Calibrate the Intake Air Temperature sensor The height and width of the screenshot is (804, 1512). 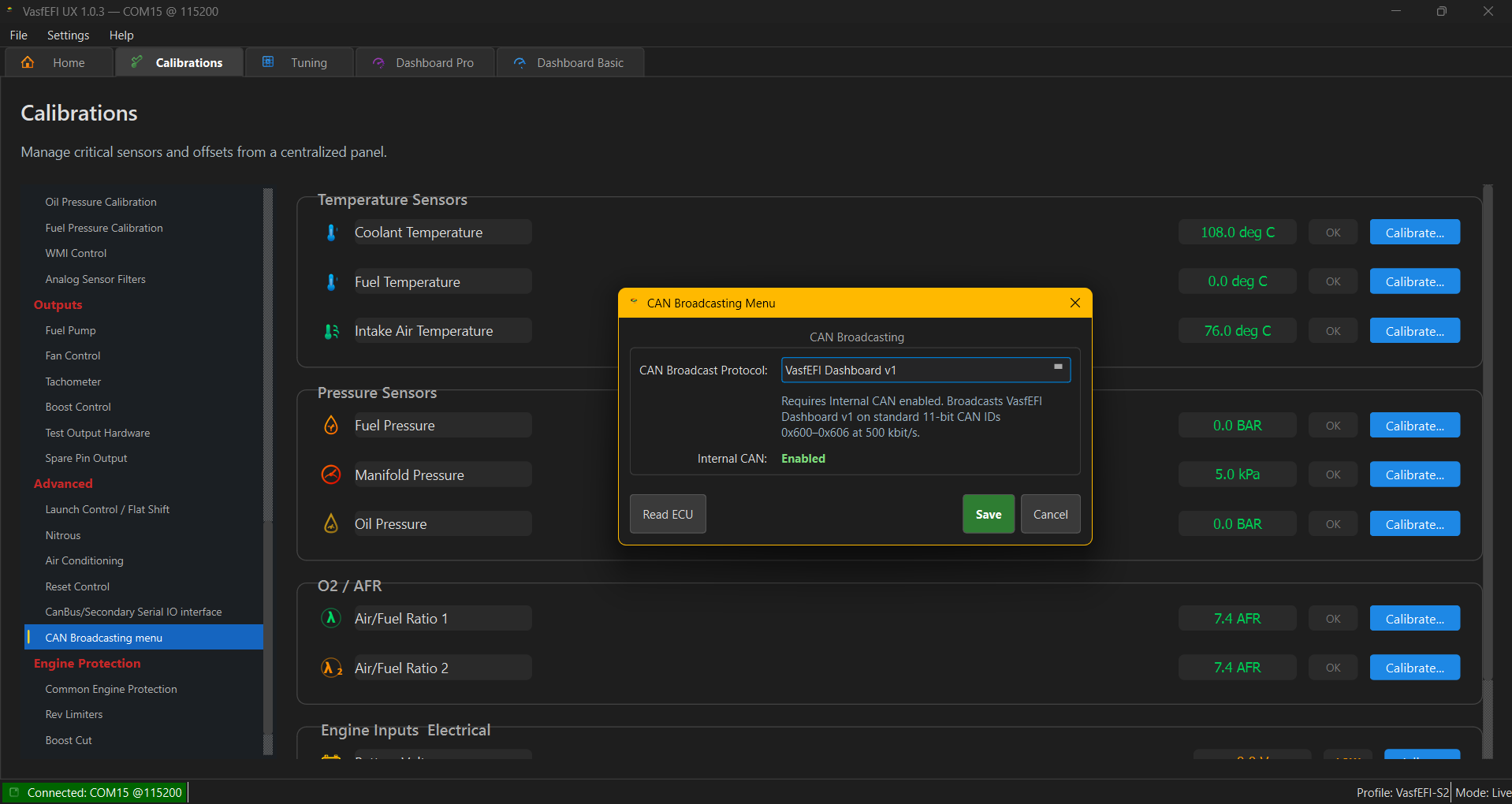coord(1414,331)
